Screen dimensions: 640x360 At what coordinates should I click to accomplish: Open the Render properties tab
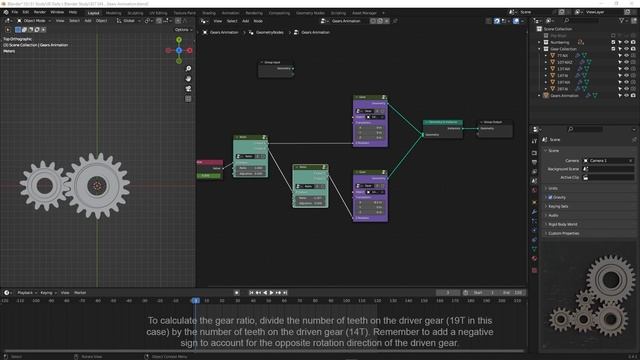(534, 153)
